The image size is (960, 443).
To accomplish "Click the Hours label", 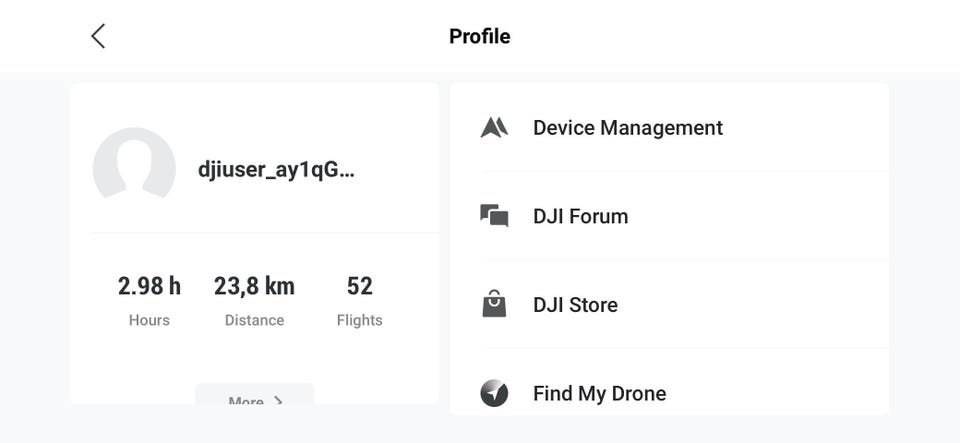I will pos(149,320).
